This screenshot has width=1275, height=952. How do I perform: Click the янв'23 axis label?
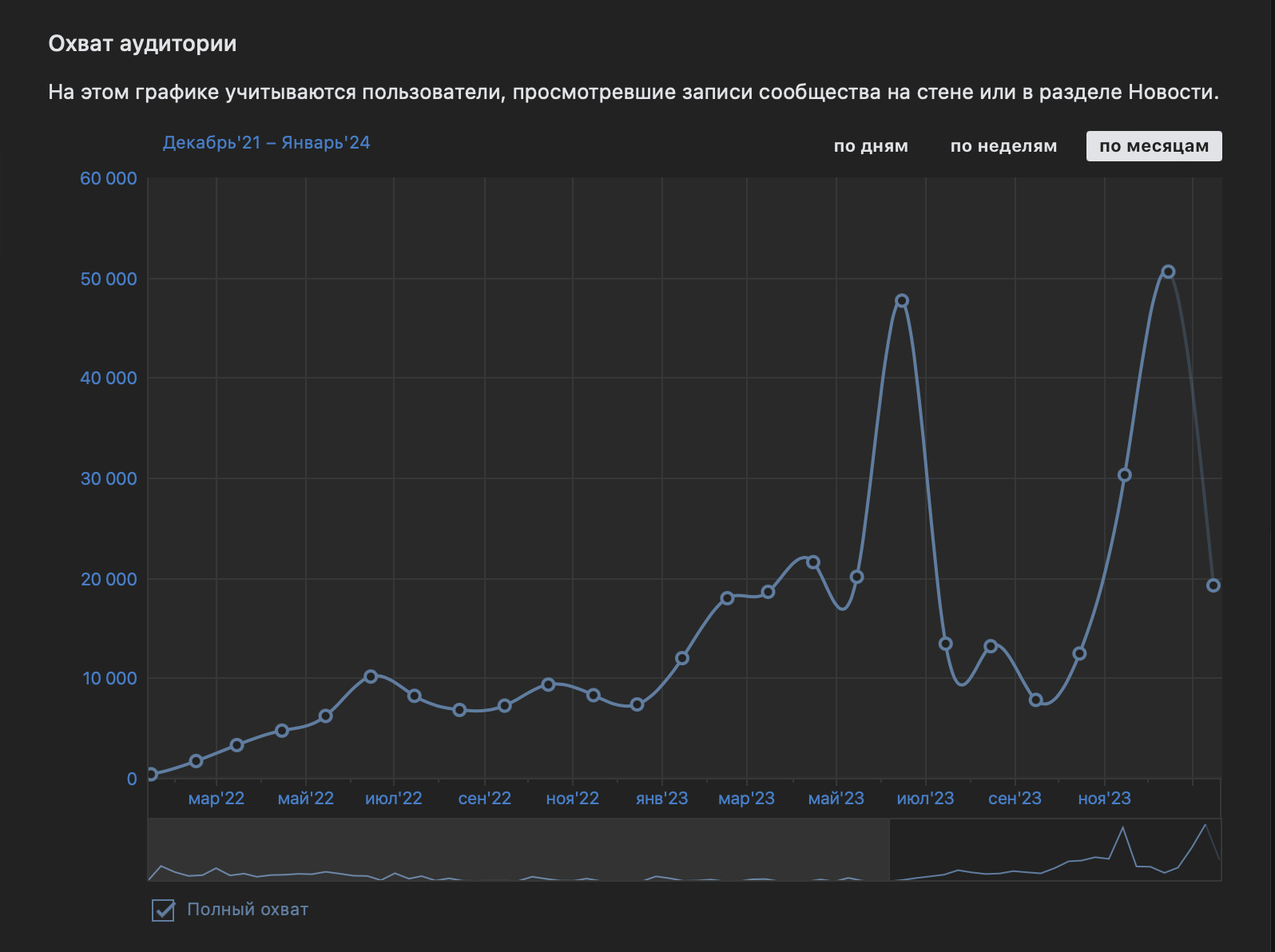click(662, 799)
